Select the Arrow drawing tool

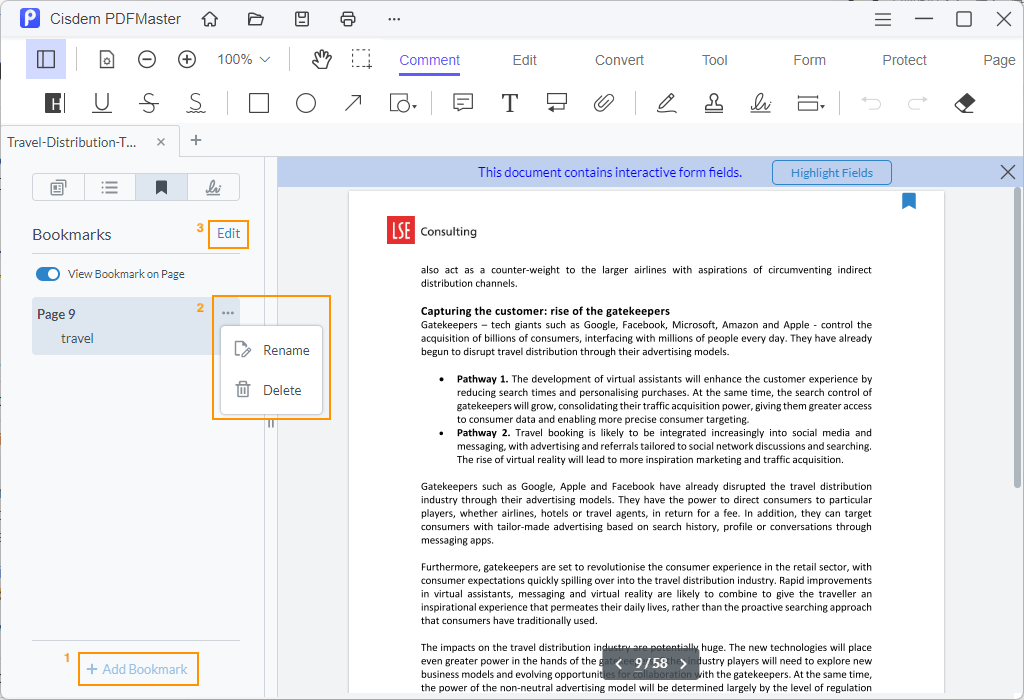[x=353, y=103]
